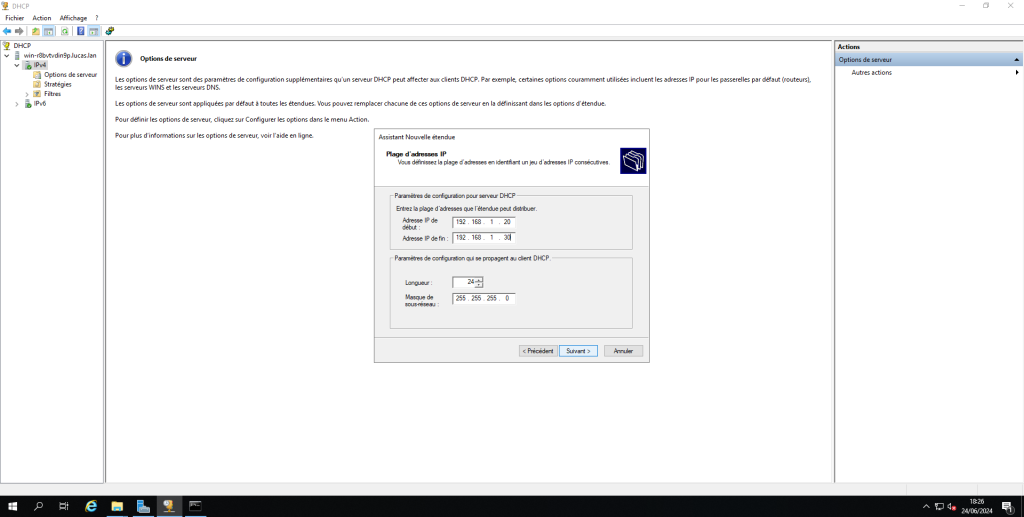Open Server Manager from the taskbar
This screenshot has height=517, width=1024.
[143, 506]
